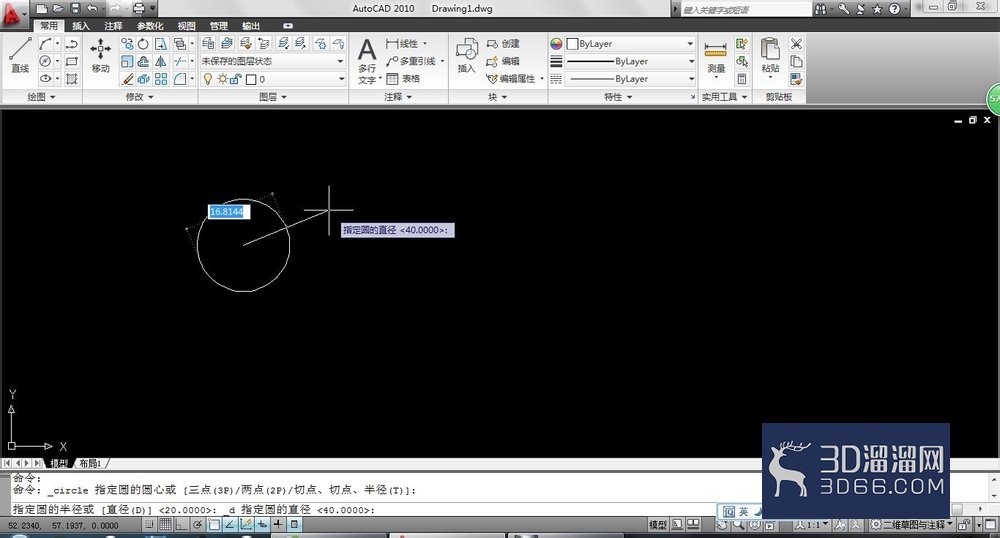Choose the Rotate tool in 修改 panel
This screenshot has width=1000, height=538.
(143, 44)
